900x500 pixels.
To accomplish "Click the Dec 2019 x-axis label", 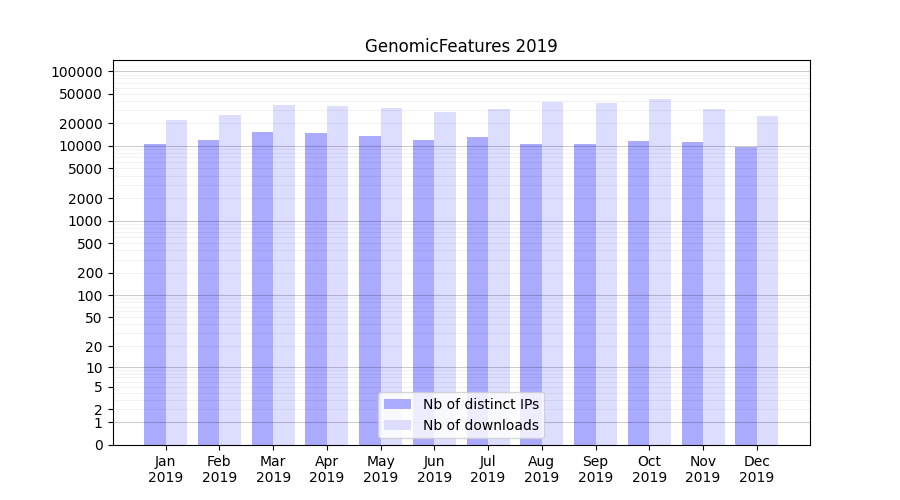I will coord(756,469).
